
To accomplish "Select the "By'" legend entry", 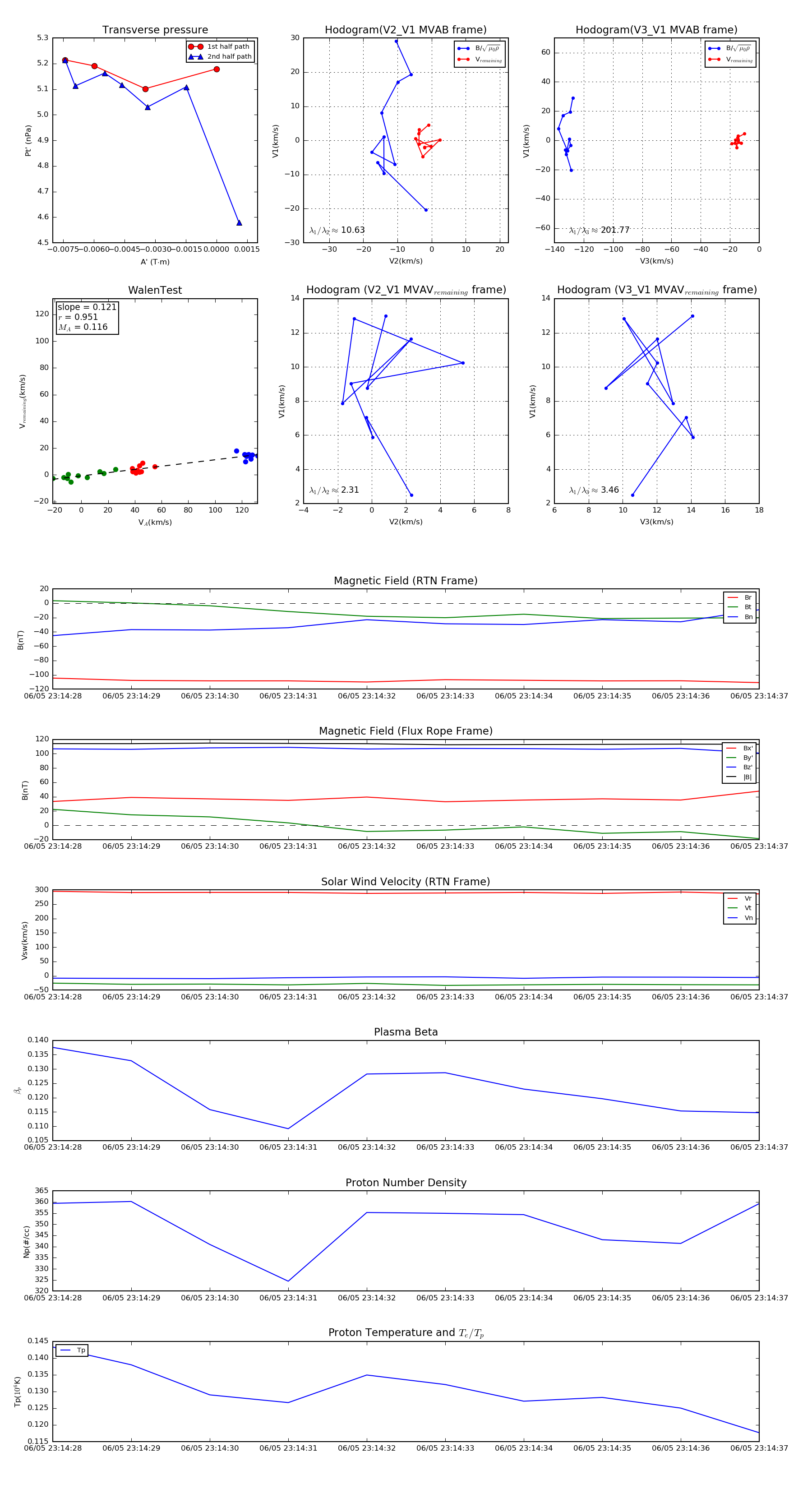I will click(739, 758).
